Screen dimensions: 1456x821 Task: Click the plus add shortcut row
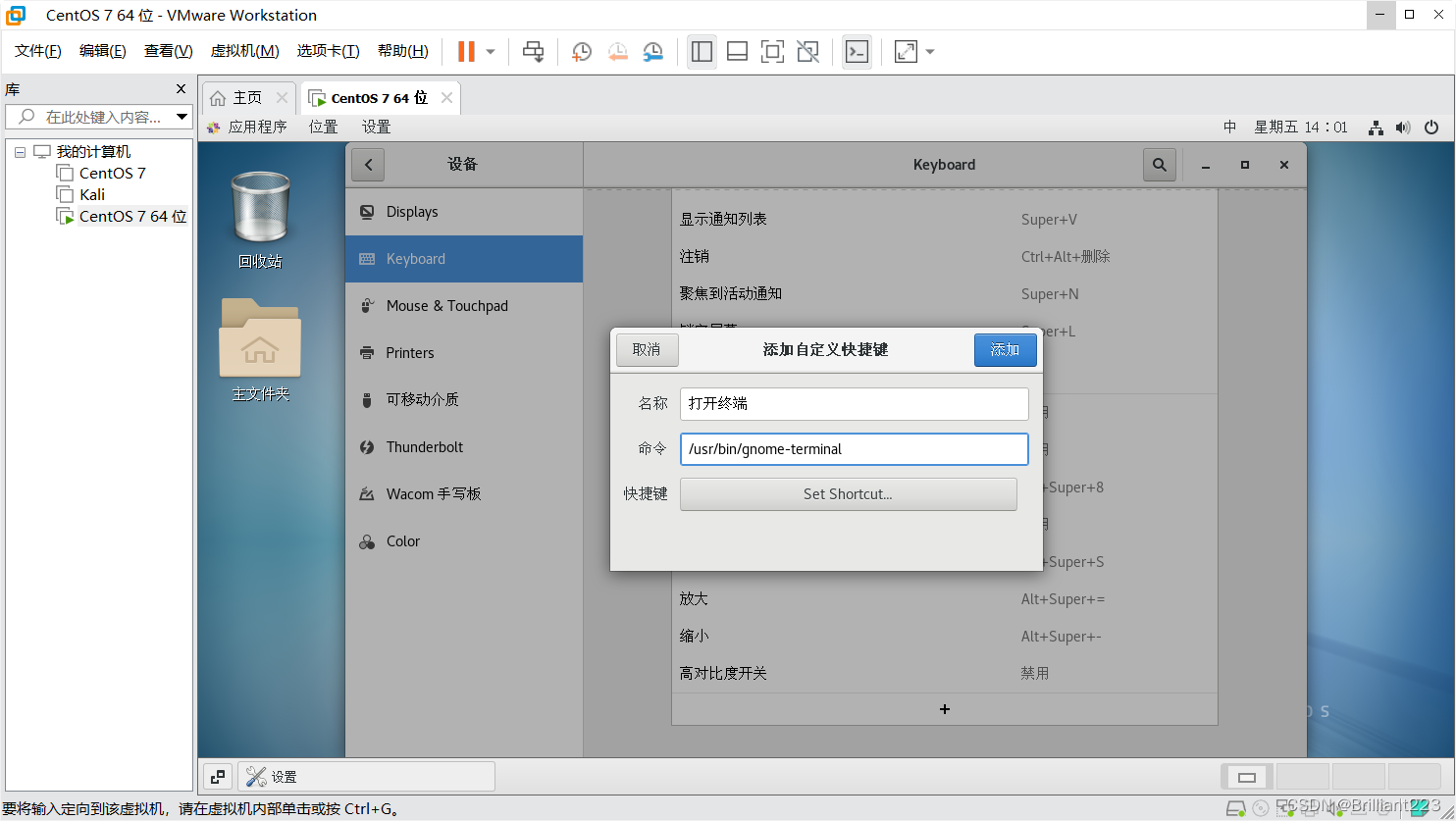pos(944,709)
